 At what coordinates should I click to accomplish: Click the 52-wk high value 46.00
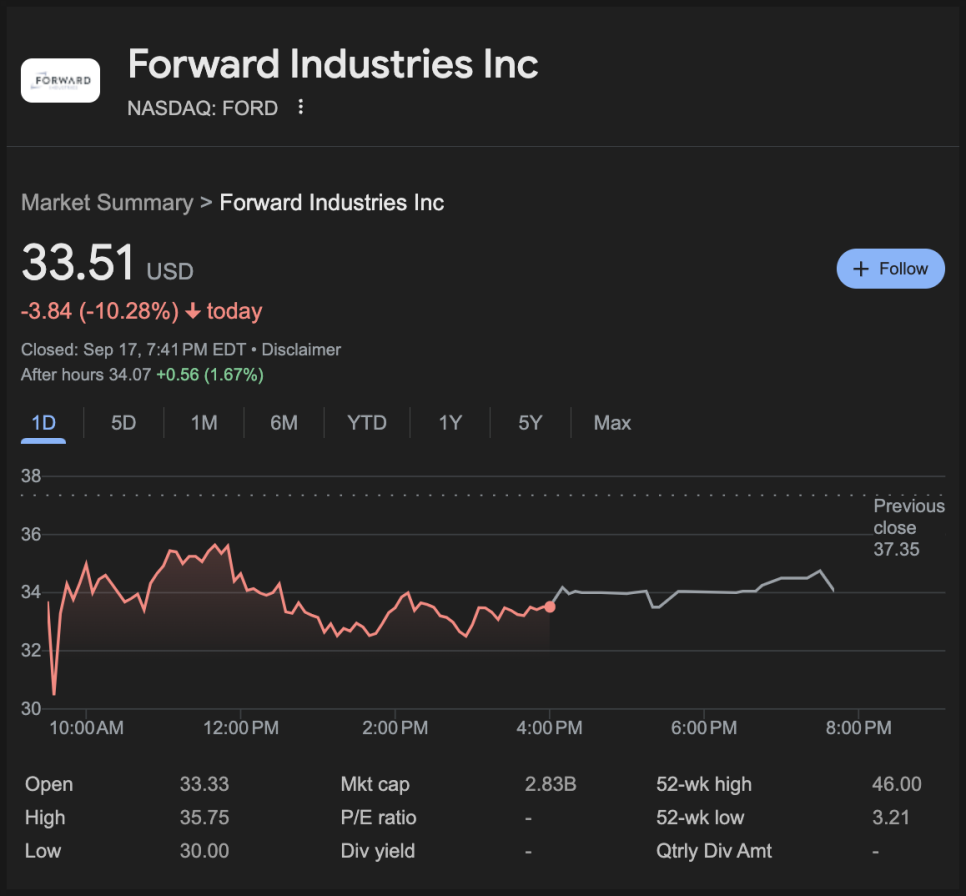tap(897, 784)
